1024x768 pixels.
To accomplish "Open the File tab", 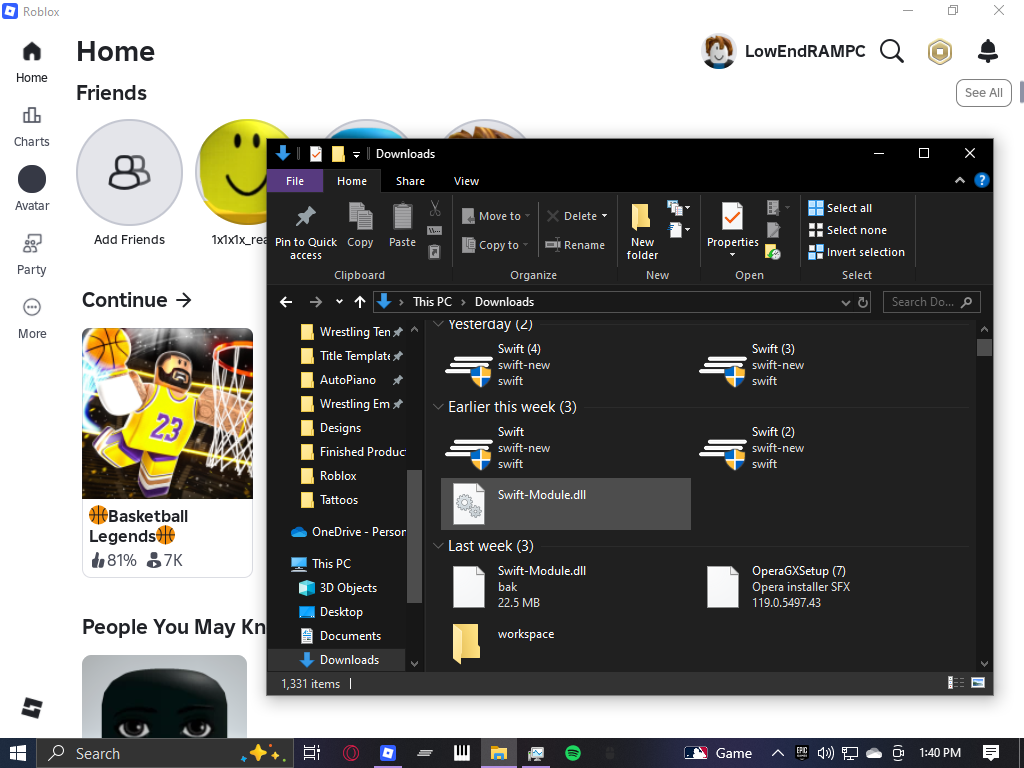I will click(x=295, y=181).
